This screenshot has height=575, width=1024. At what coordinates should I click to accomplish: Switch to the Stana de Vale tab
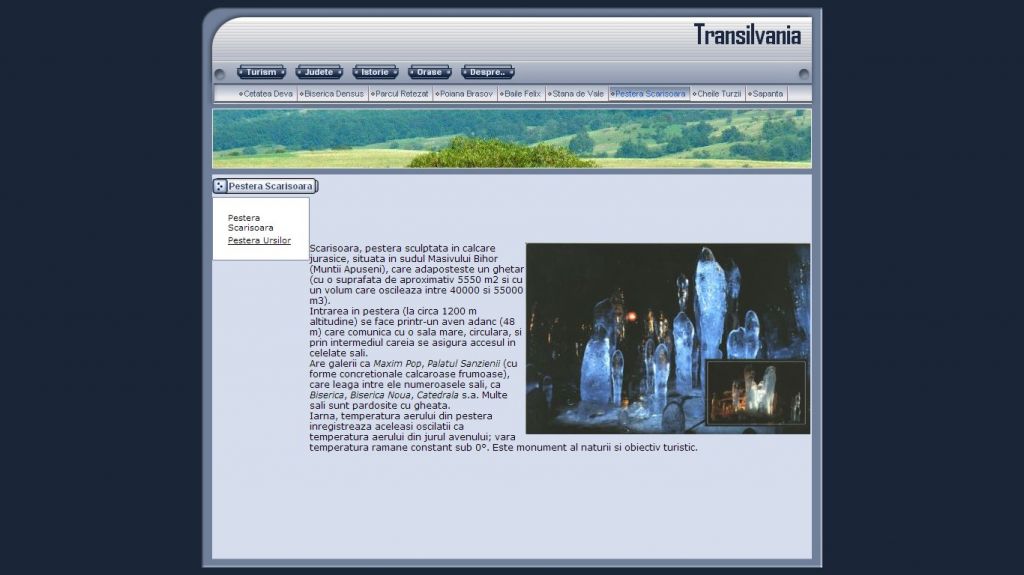(577, 94)
